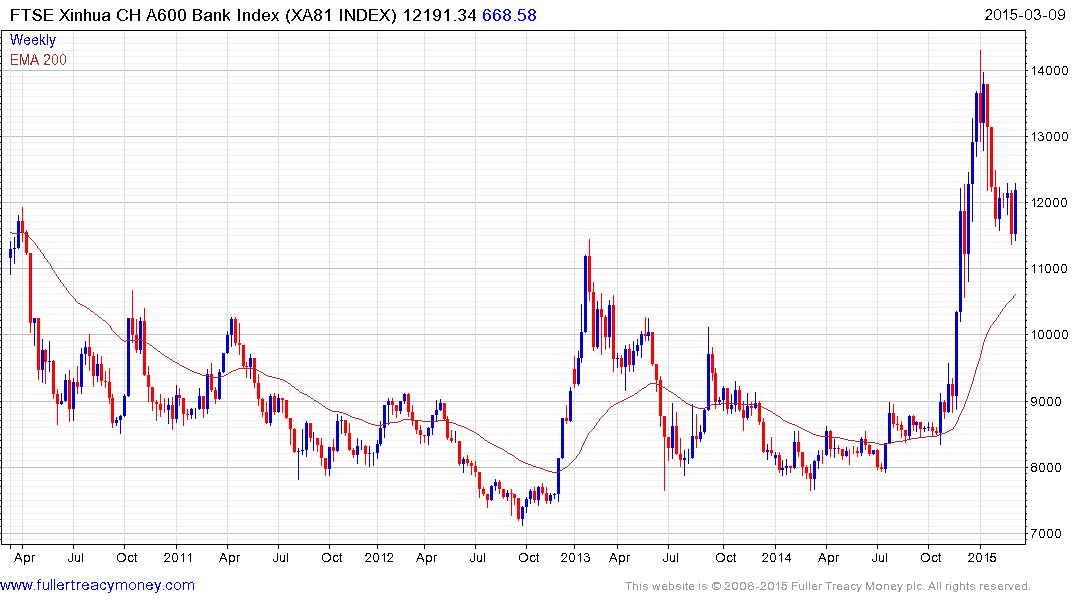The height and width of the screenshot is (600, 1075).
Task: Open the www.fullertreacymoney.com link
Action: pos(97,585)
